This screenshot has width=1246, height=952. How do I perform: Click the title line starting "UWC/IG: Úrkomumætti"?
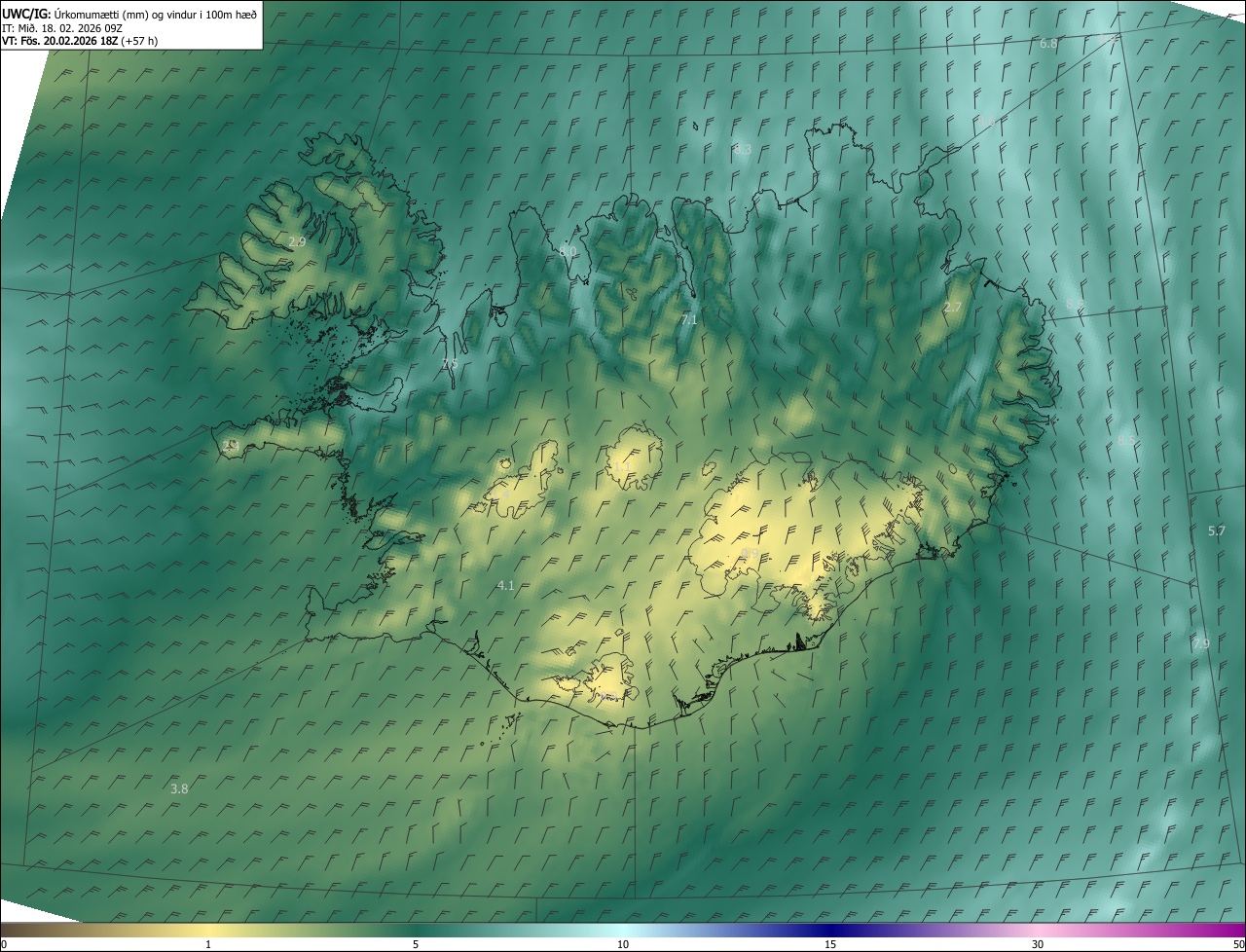[129, 14]
